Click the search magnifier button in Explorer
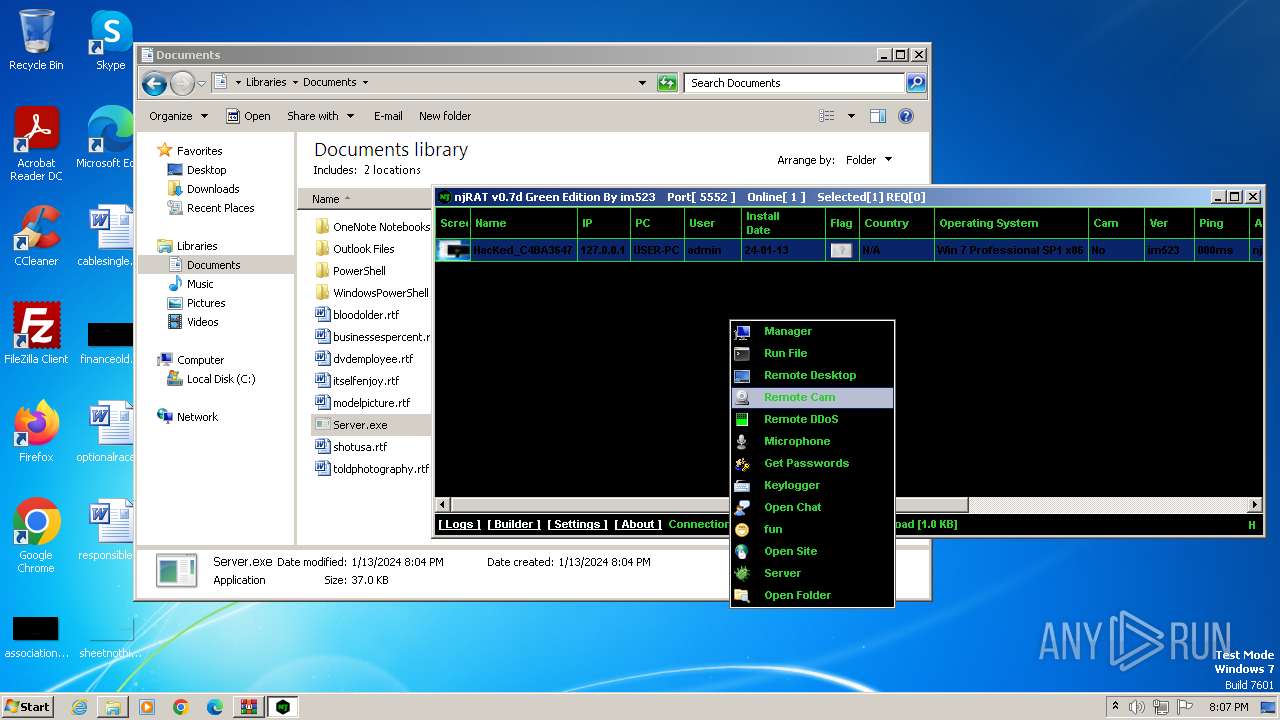The image size is (1280, 720). click(x=916, y=83)
